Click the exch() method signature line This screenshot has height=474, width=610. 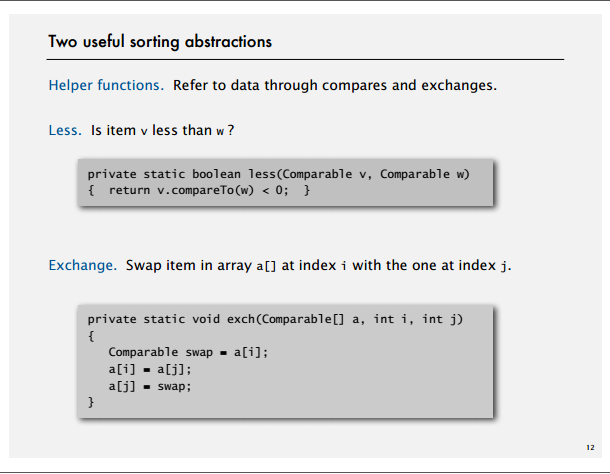(275, 320)
